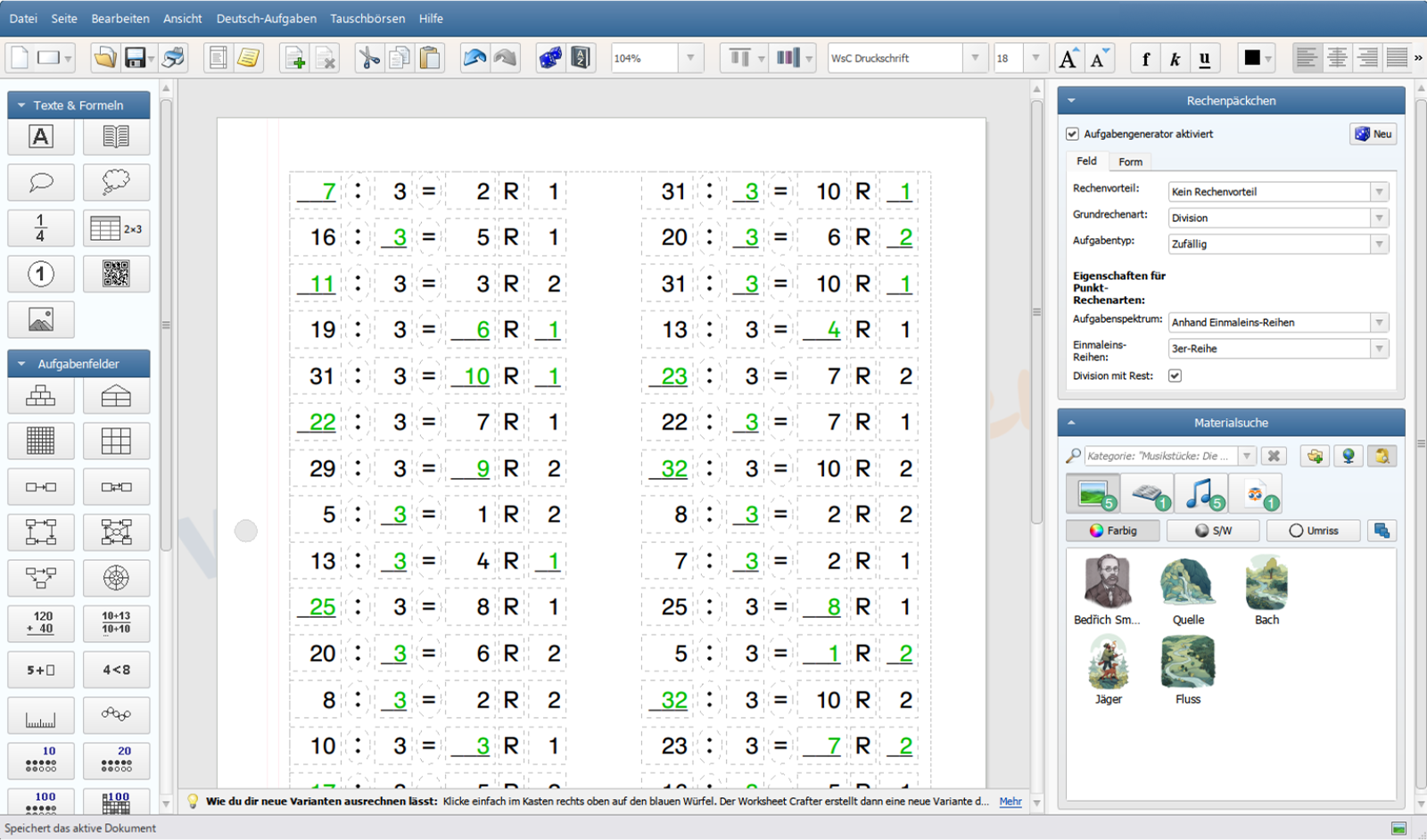Select the QR code element tool

(116, 274)
